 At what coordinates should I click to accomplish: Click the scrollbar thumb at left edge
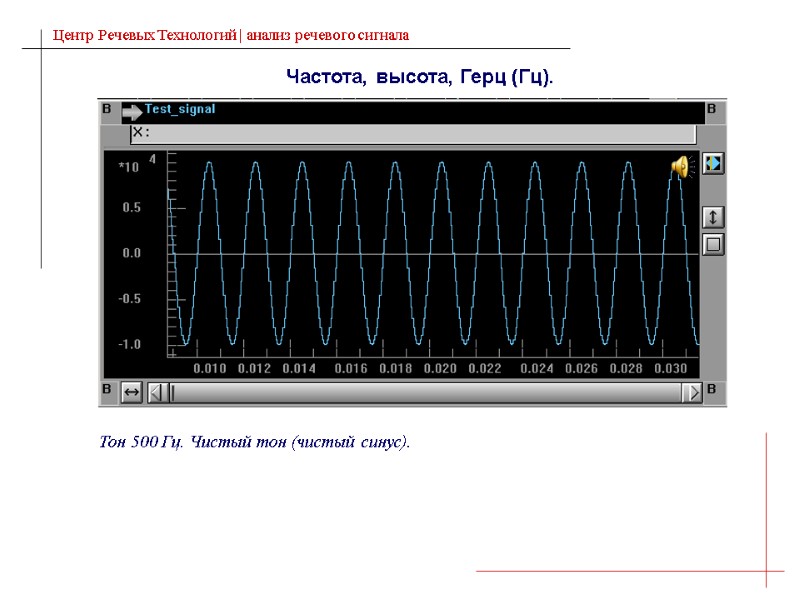pyautogui.click(x=172, y=393)
